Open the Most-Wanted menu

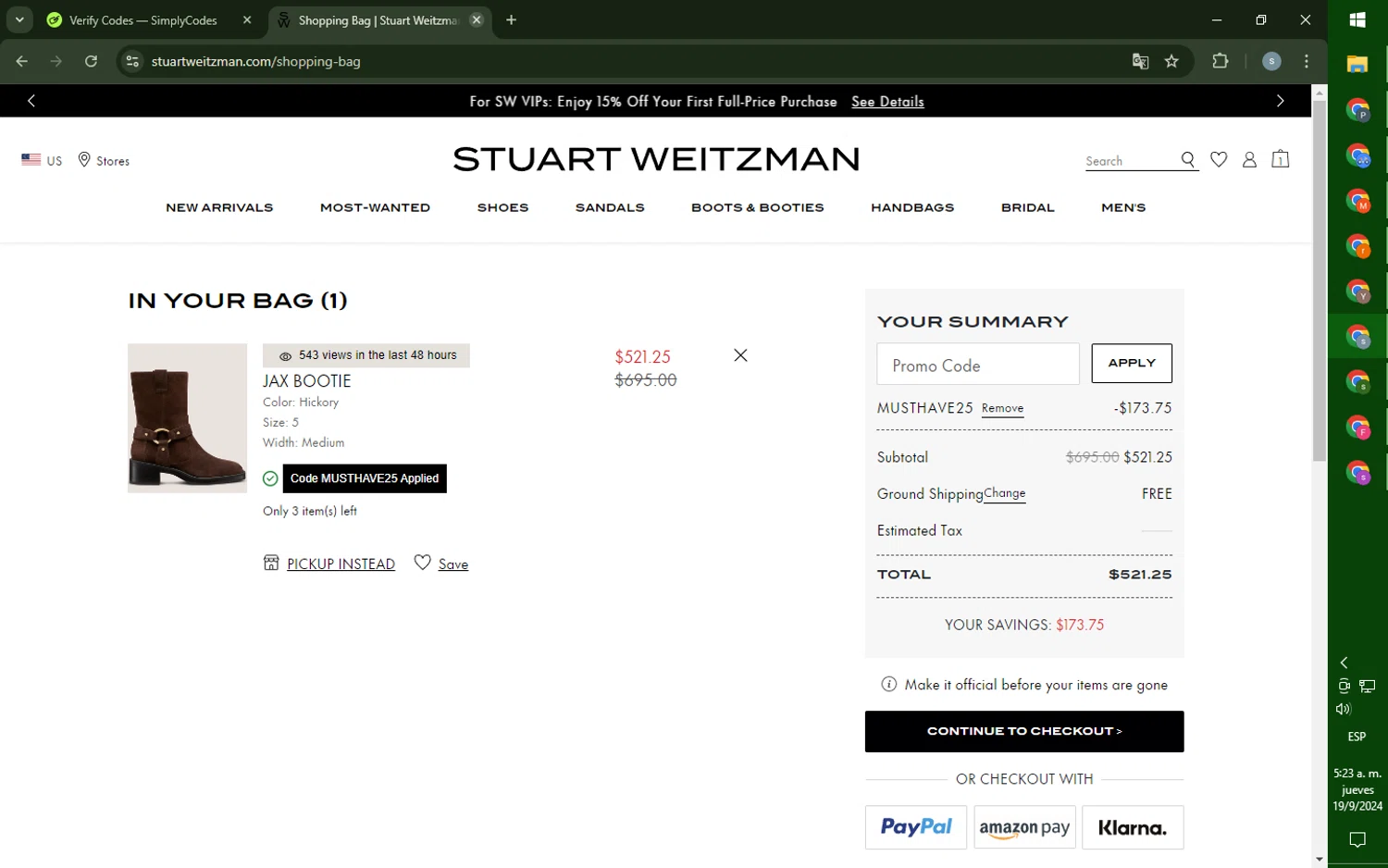pos(375,207)
